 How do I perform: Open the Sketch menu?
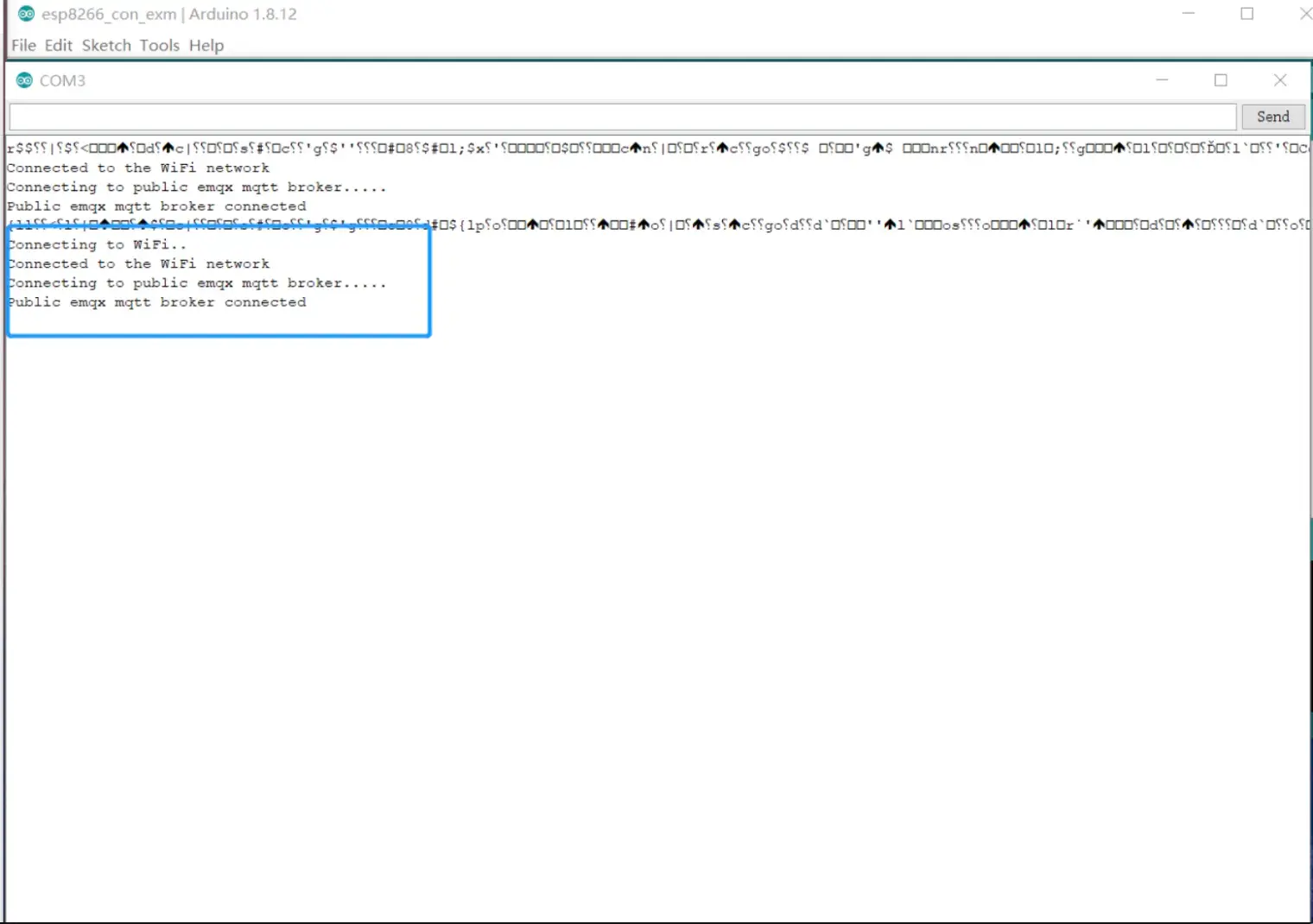coord(105,45)
